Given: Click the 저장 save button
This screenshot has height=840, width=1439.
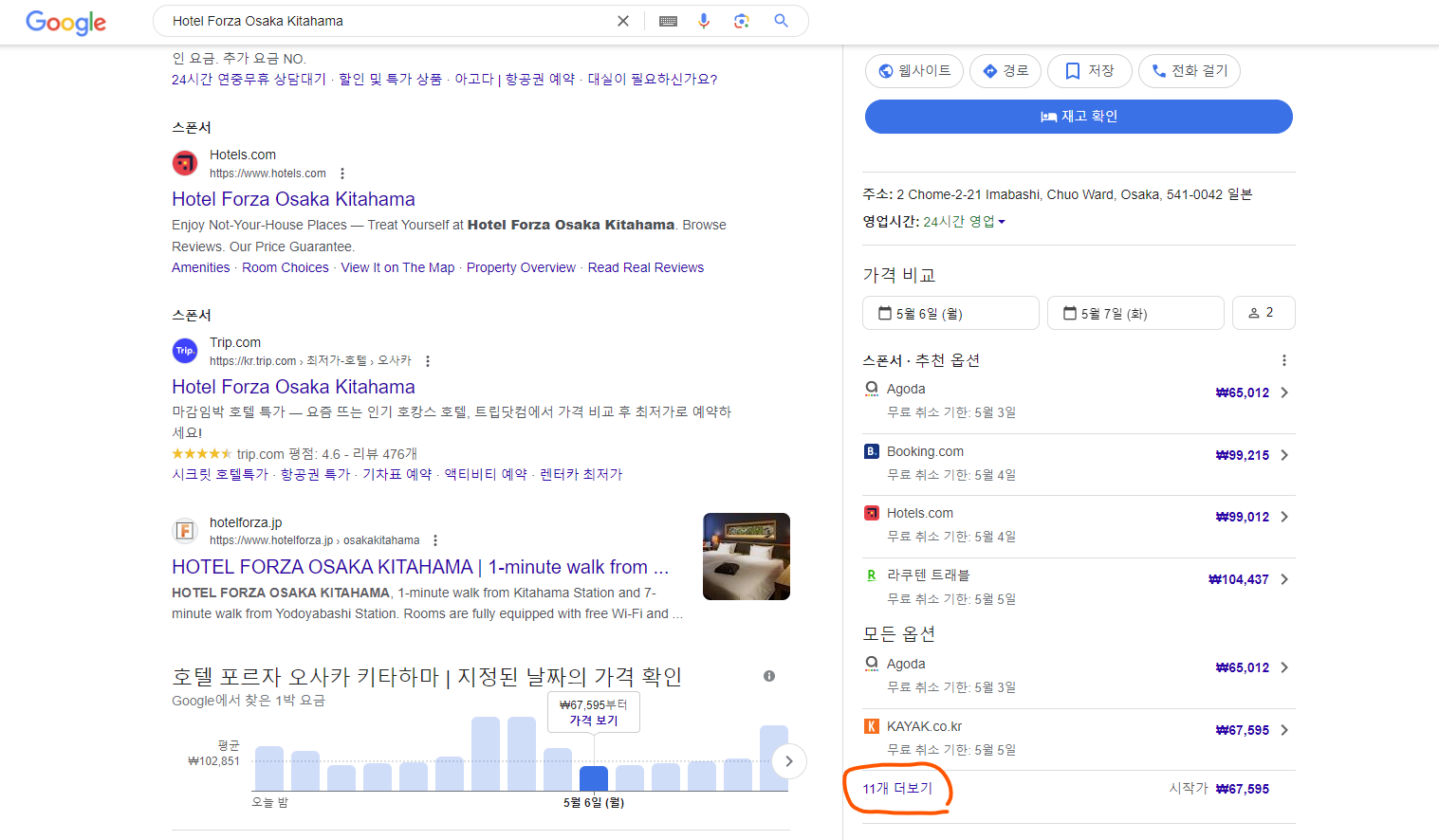Looking at the screenshot, I should tap(1090, 71).
